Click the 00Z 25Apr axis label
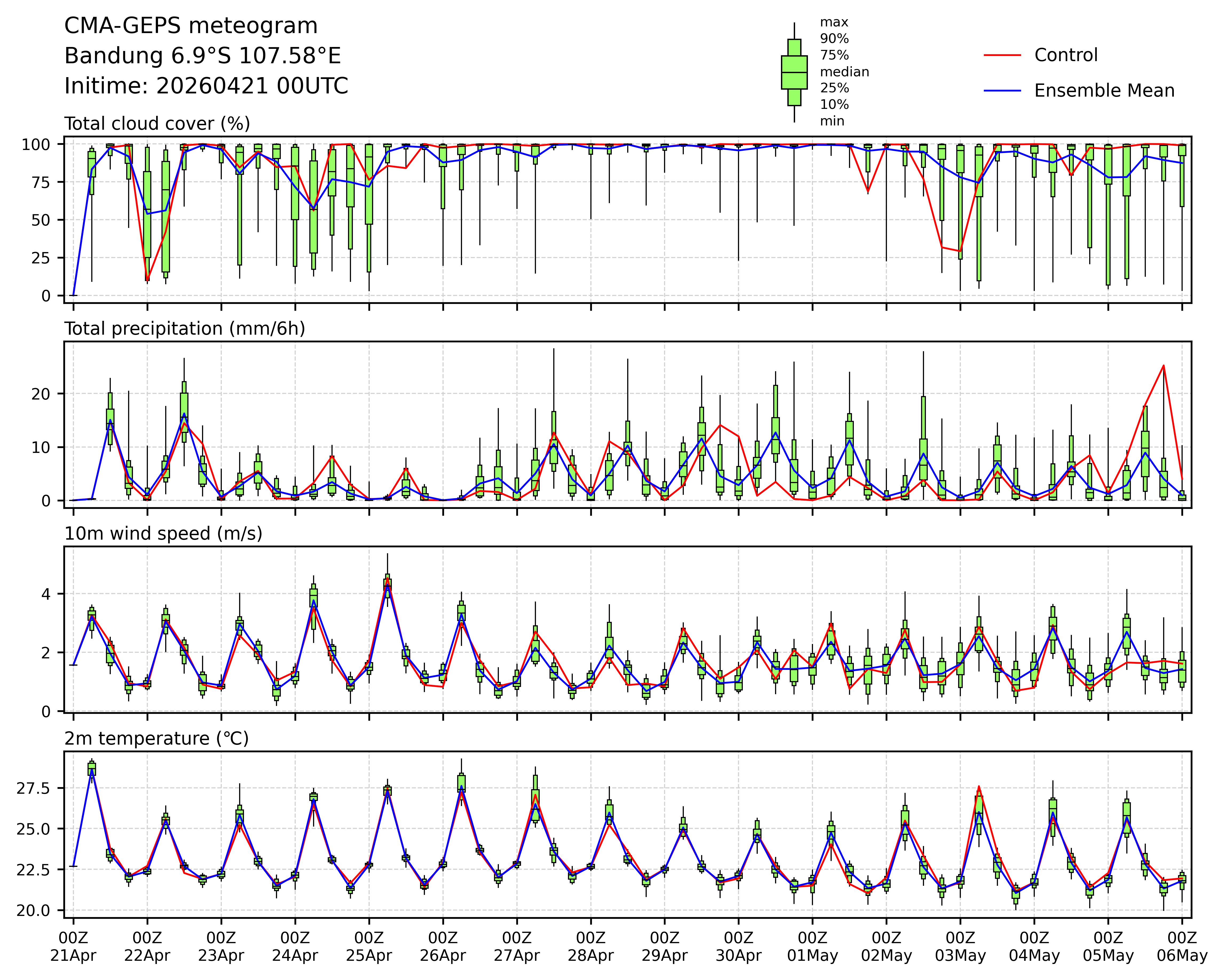Image resolution: width=1224 pixels, height=980 pixels. [x=369, y=946]
